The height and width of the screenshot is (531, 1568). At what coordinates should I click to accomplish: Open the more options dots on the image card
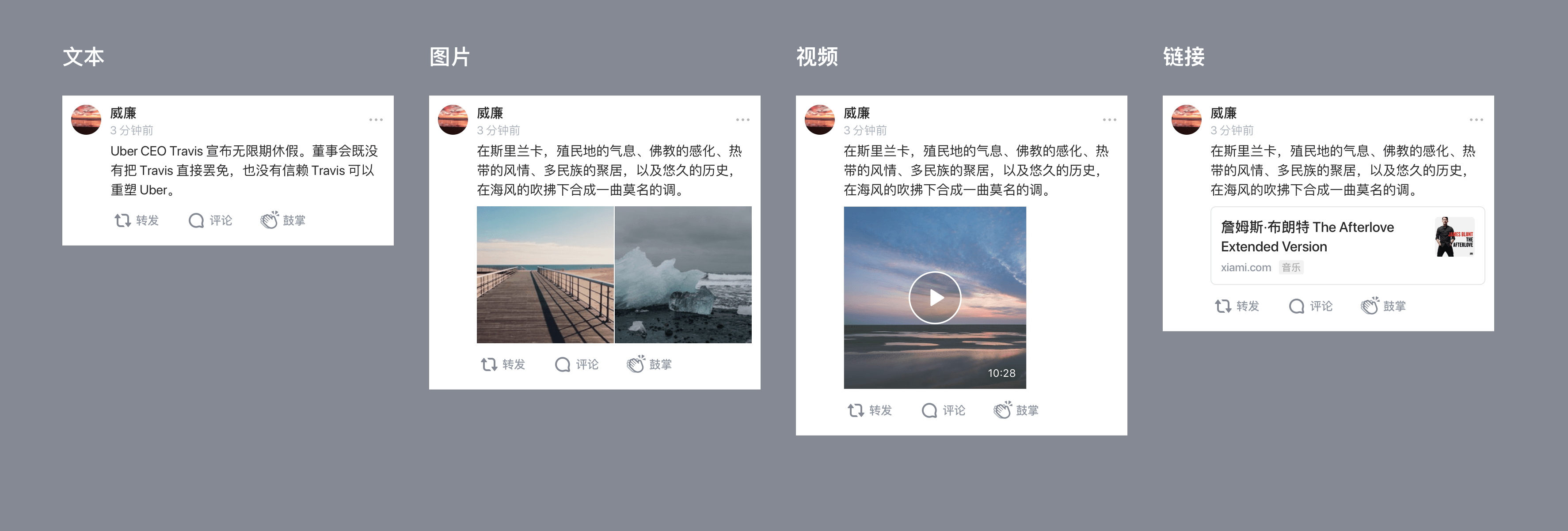[x=742, y=120]
